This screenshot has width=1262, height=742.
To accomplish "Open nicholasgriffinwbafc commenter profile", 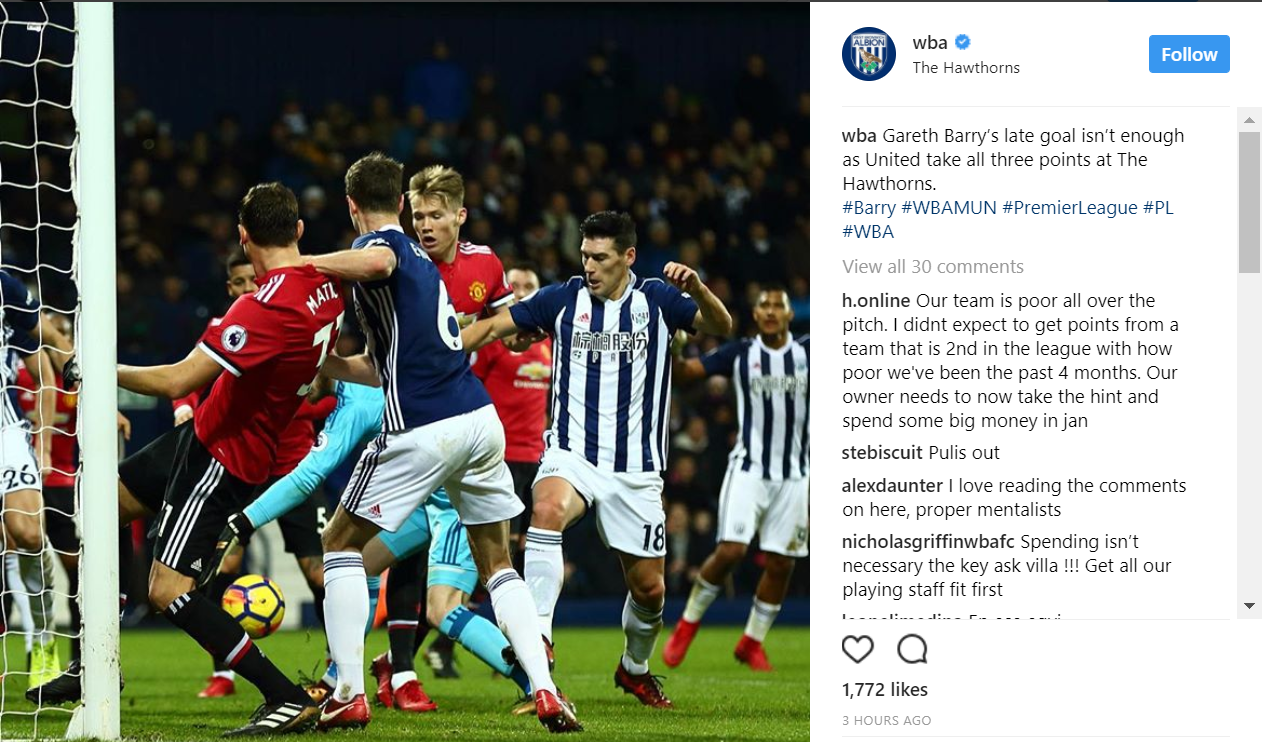I will [x=928, y=542].
